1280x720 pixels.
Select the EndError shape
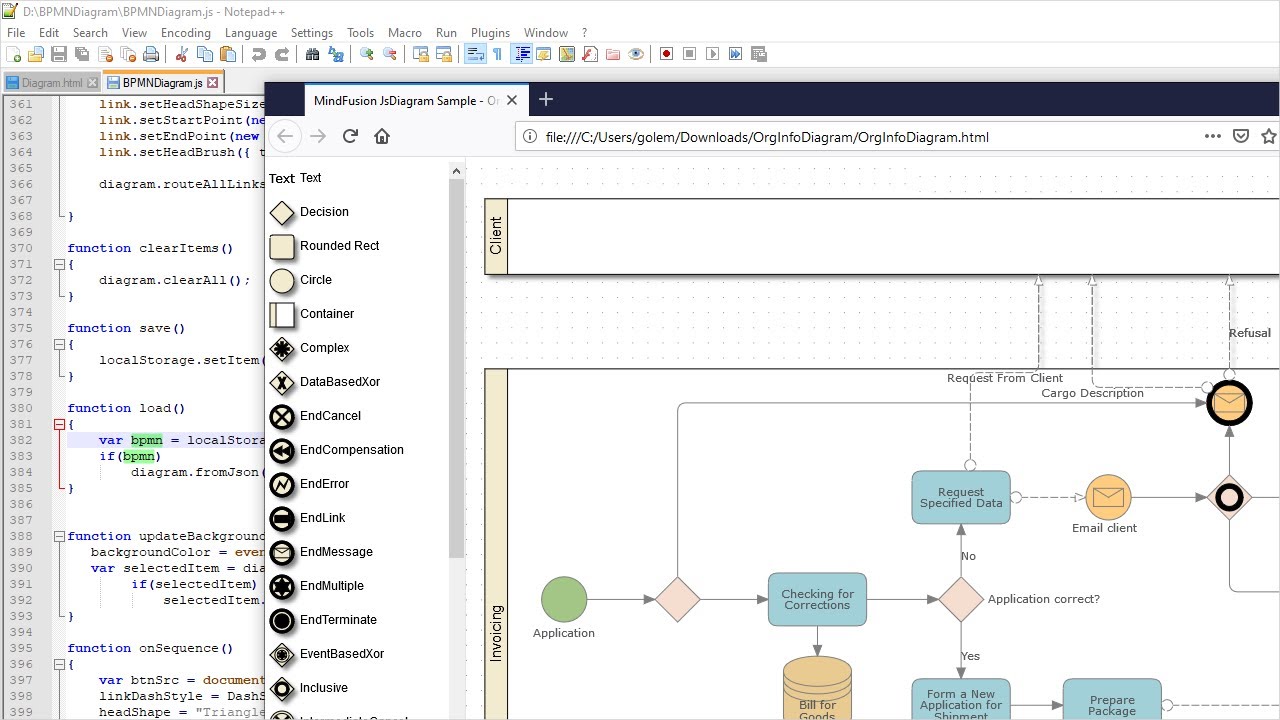311,484
